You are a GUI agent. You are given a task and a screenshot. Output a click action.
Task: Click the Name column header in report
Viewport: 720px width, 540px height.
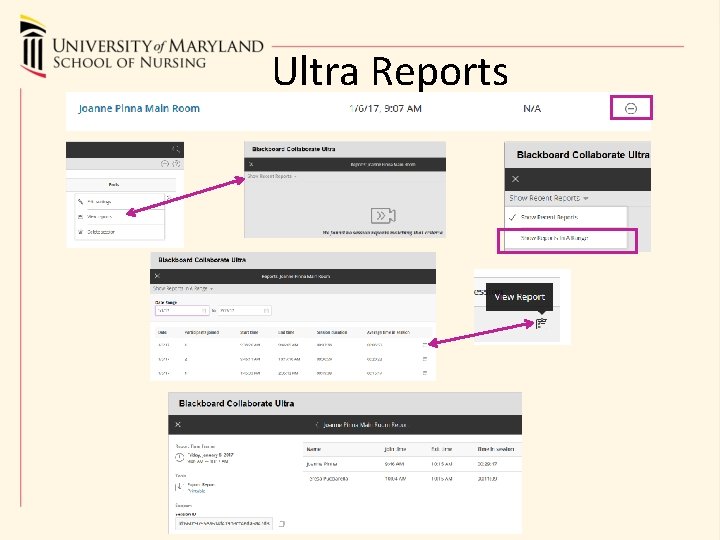[x=314, y=449]
